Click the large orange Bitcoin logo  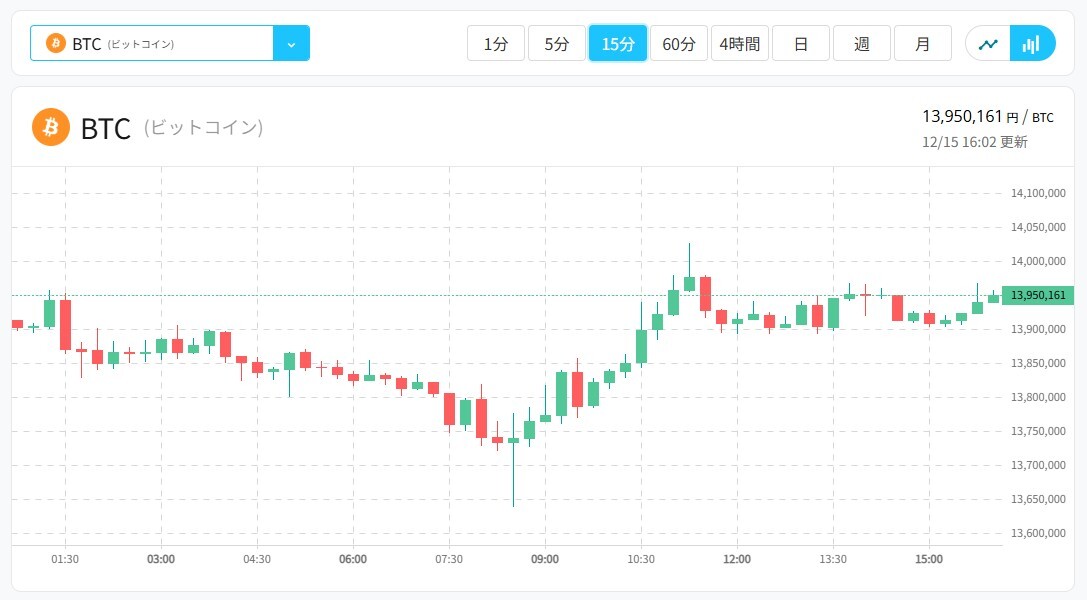[51, 127]
